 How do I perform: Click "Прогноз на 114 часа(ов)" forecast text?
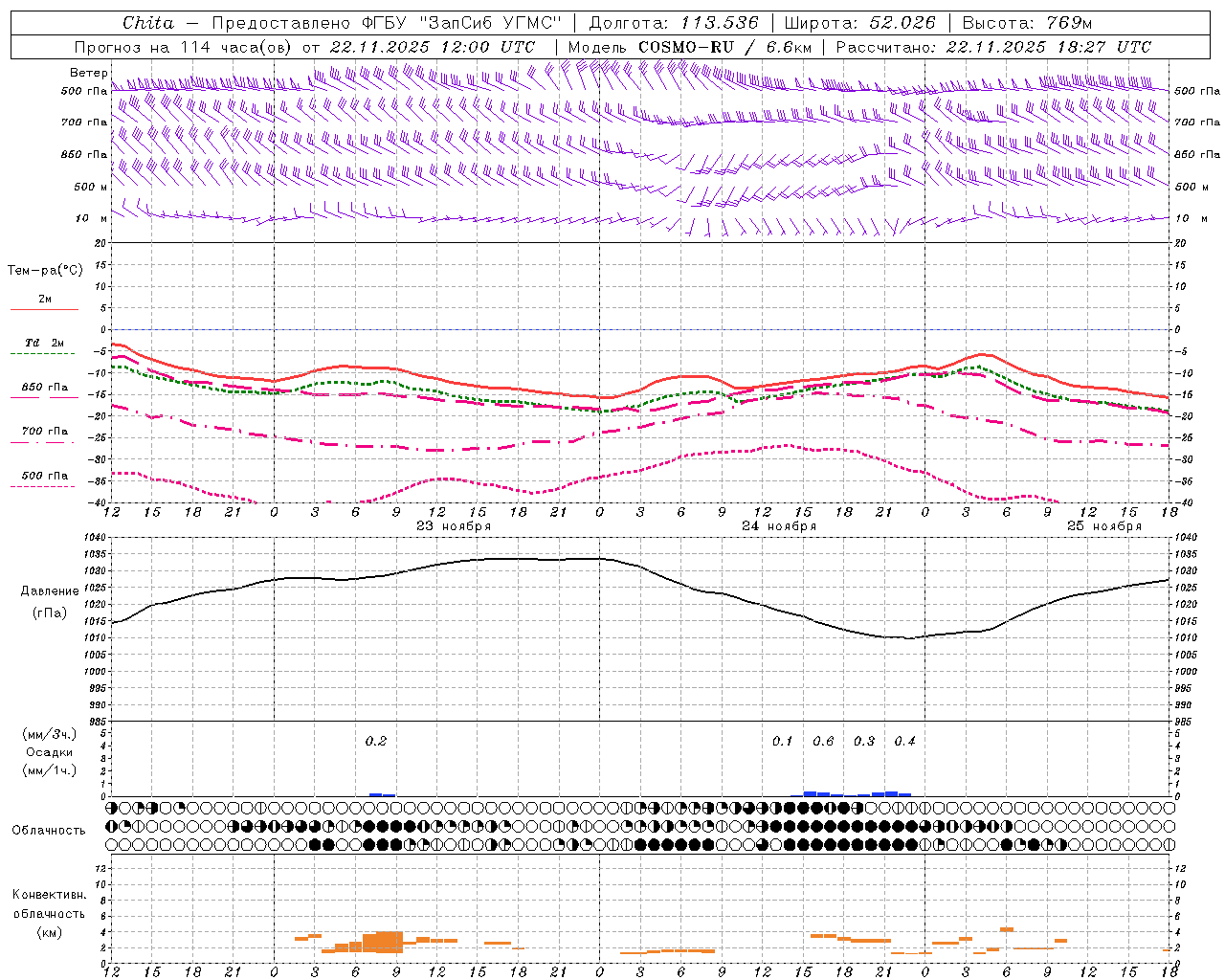tap(184, 47)
